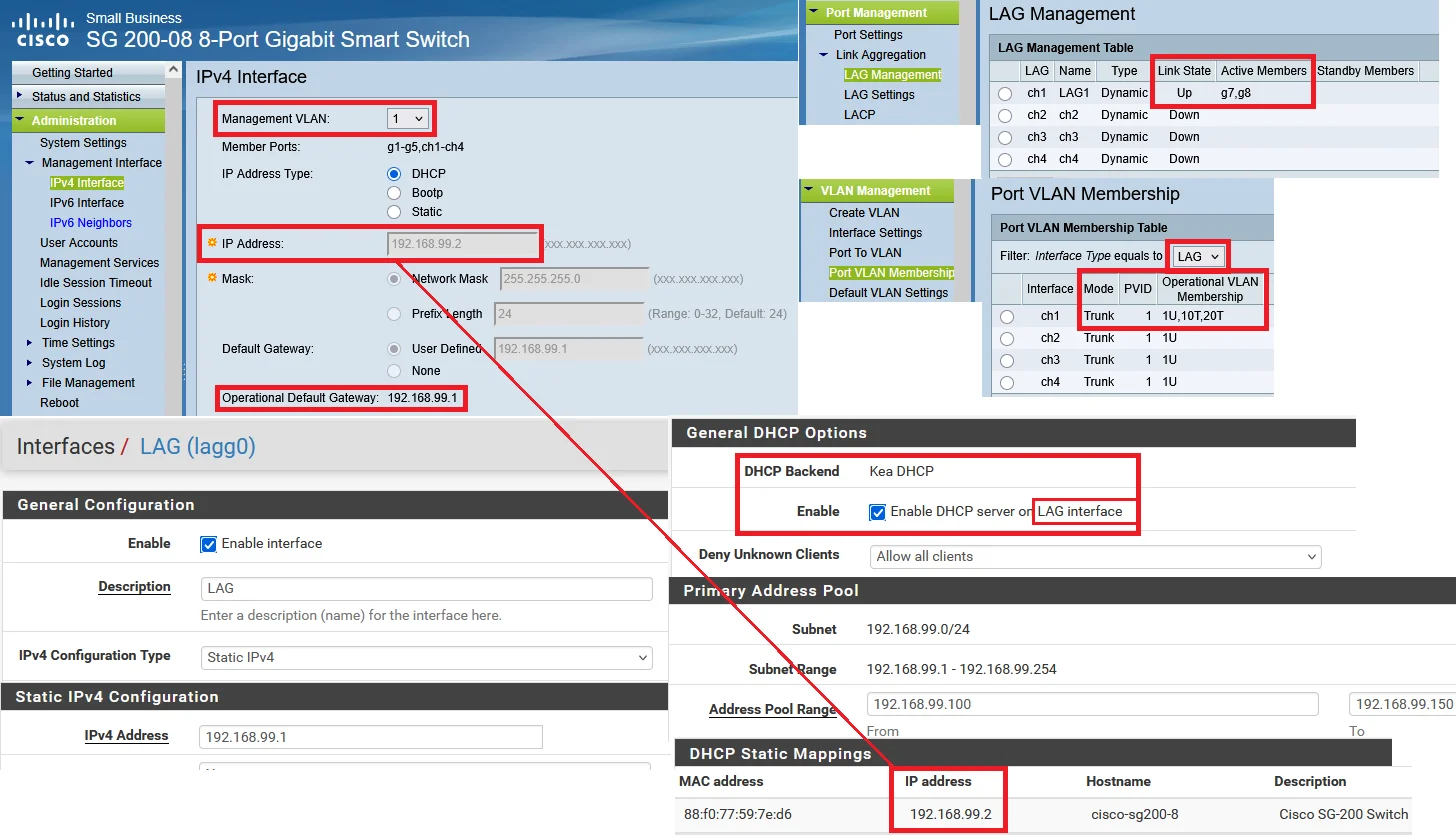Click the Operational VLAN Membership column header
This screenshot has height=835, width=1456.
[1210, 289]
